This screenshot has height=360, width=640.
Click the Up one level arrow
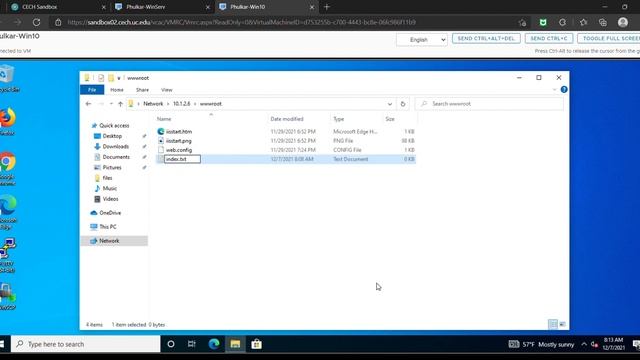pos(120,104)
